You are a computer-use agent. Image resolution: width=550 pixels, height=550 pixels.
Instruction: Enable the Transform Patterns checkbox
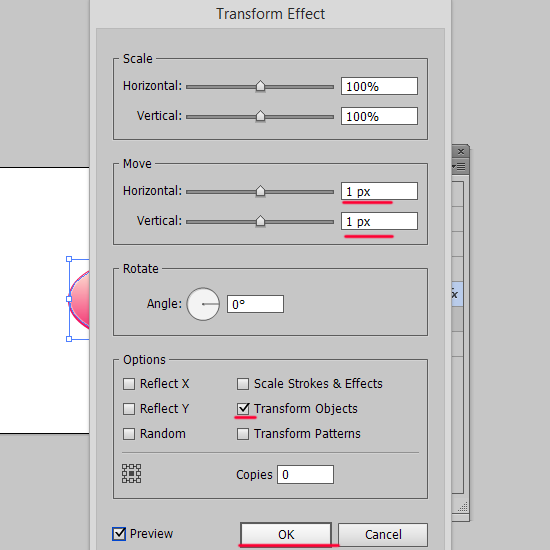click(243, 434)
